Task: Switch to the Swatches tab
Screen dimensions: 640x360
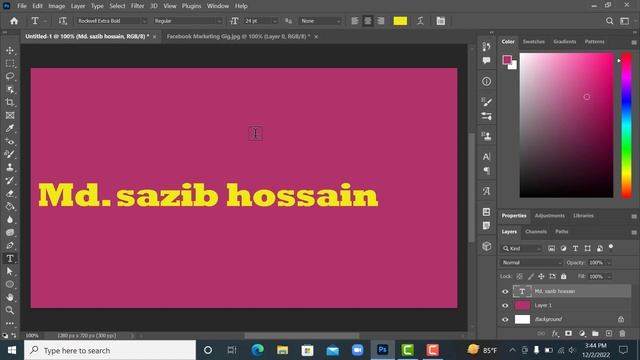Action: [x=533, y=42]
